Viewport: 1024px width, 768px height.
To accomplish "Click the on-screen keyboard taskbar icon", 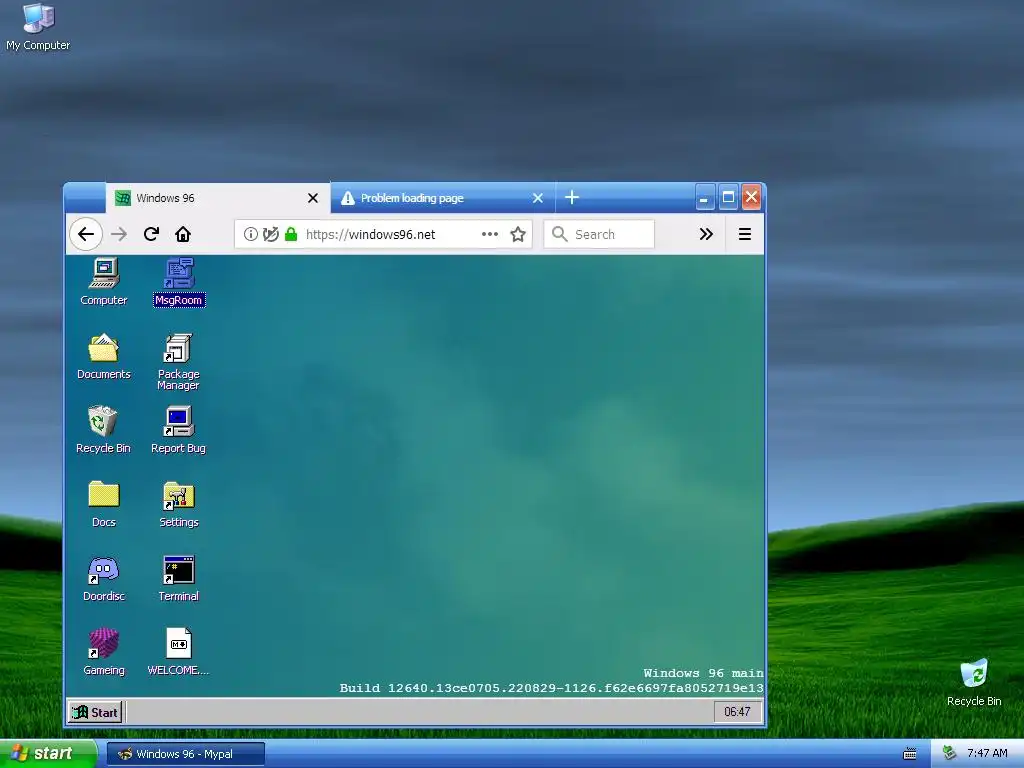I will coord(910,754).
